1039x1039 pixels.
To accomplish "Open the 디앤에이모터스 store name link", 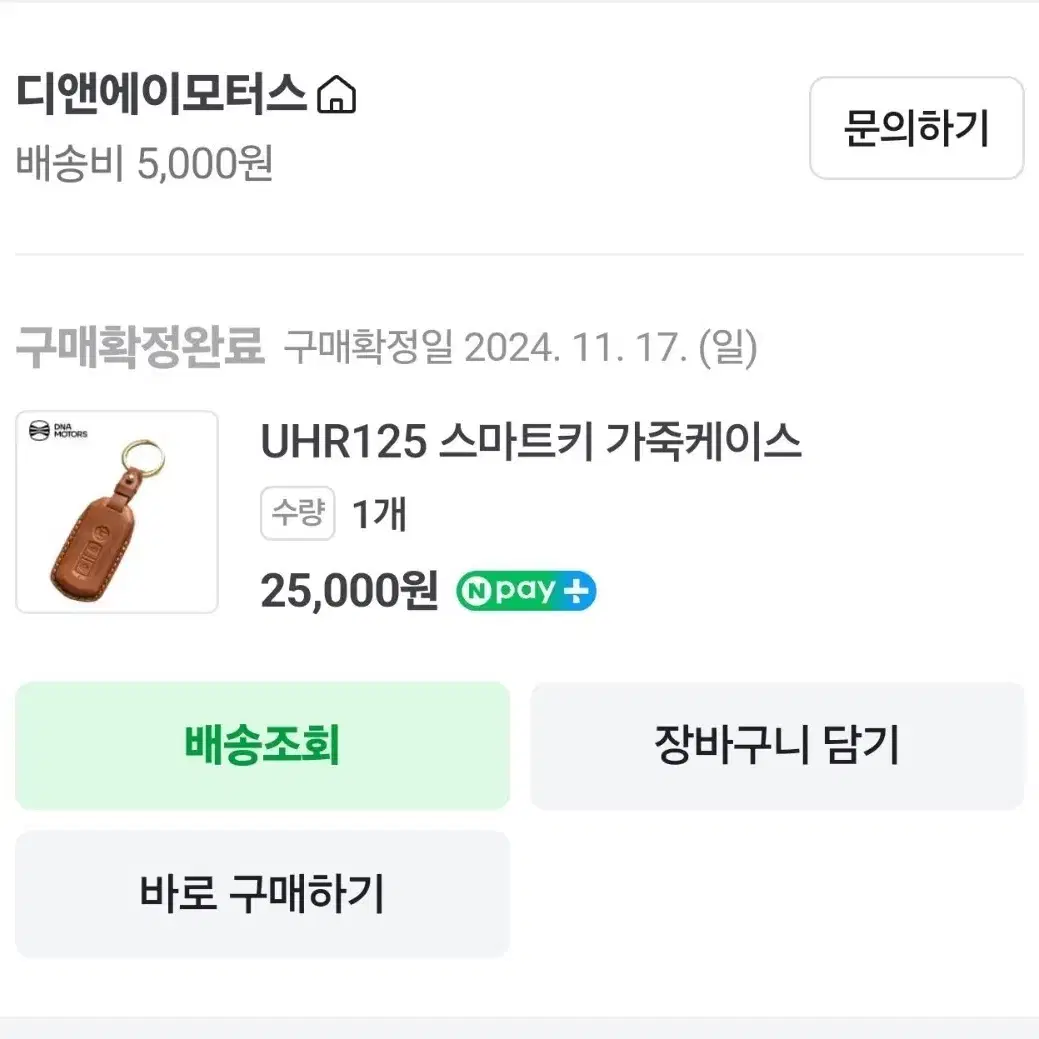I will [160, 94].
